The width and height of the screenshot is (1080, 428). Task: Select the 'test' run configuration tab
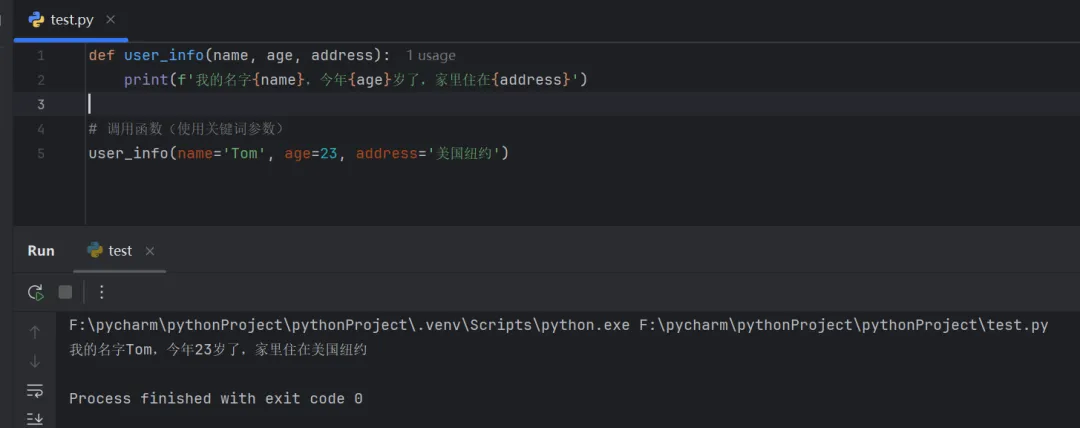click(x=120, y=251)
